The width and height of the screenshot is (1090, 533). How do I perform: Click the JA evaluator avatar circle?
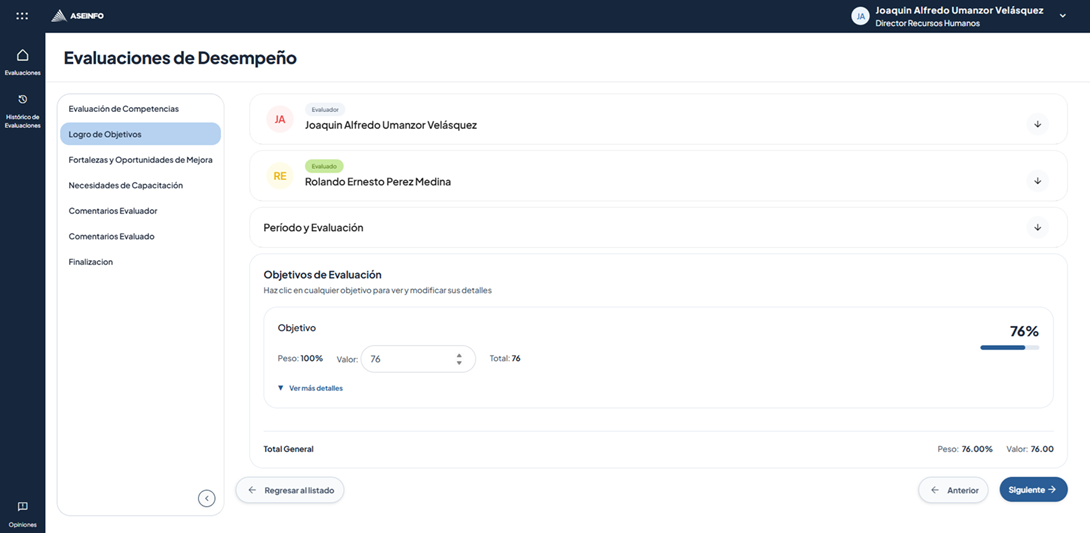[280, 119]
